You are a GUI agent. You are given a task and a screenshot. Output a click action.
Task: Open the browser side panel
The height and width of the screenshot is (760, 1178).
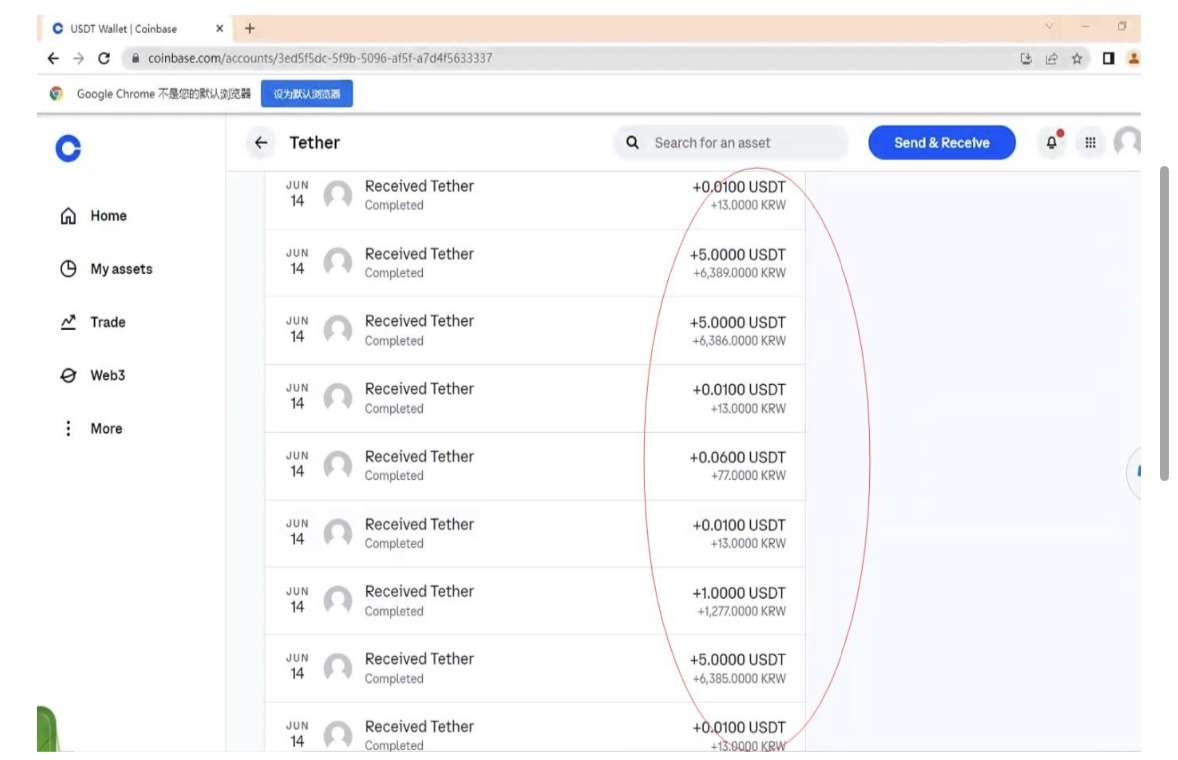[1108, 59]
